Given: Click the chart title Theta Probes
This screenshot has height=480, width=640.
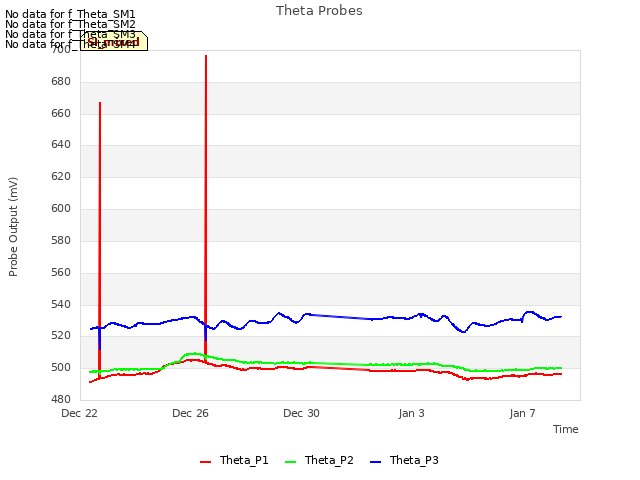Looking at the screenshot, I should (319, 11).
